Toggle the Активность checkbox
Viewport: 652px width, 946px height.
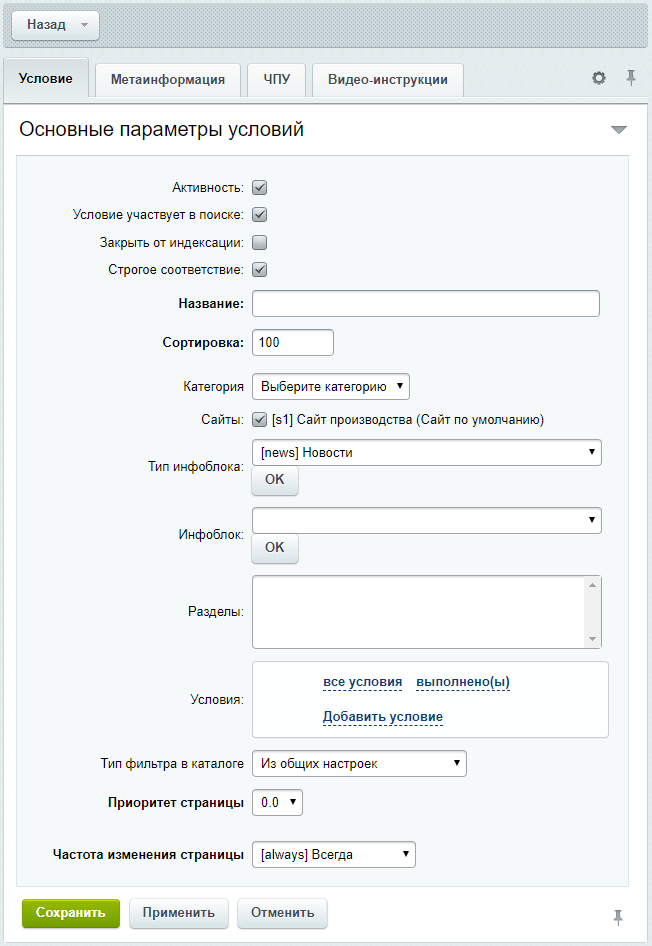tap(259, 188)
